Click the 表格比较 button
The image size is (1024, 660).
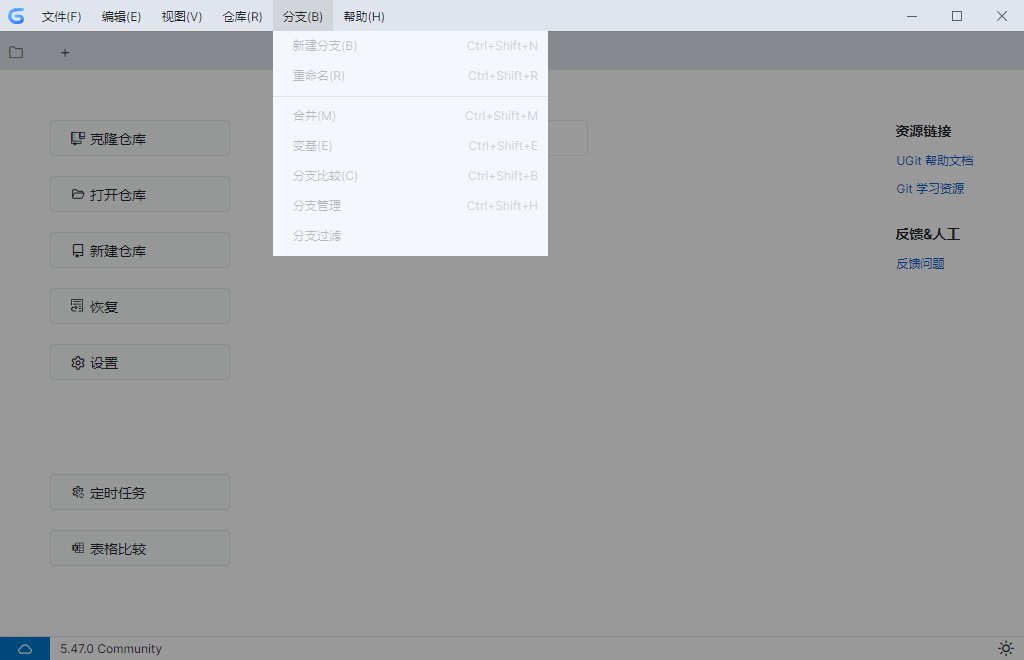pyautogui.click(x=140, y=548)
